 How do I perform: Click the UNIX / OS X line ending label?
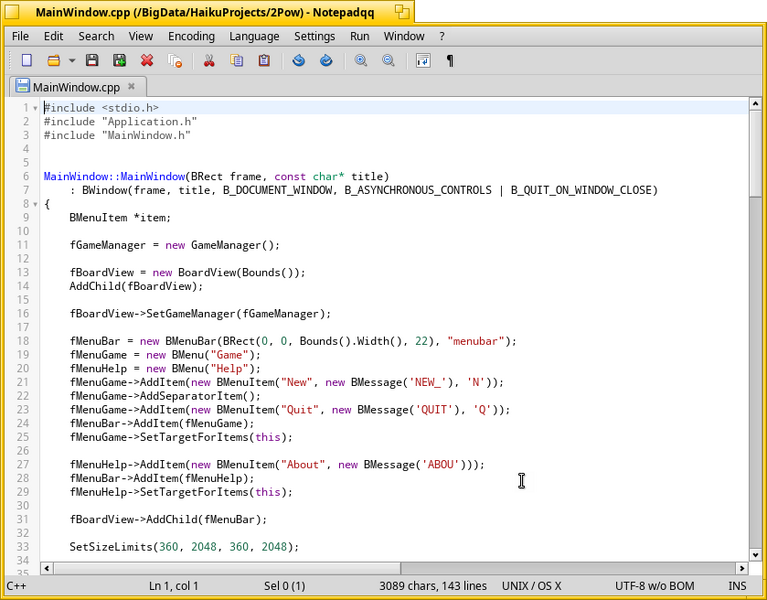pyautogui.click(x=532, y=586)
